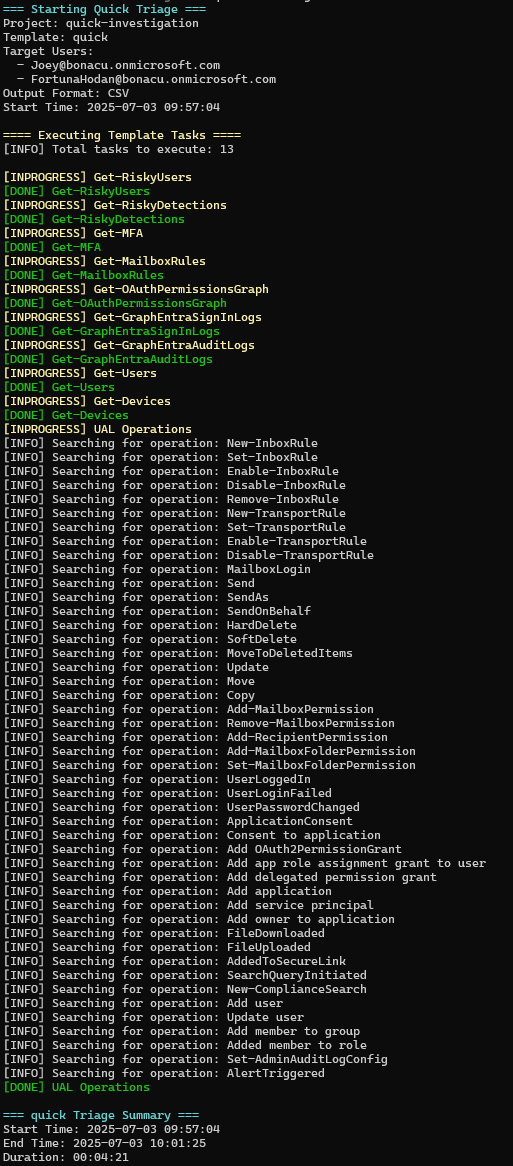Click the "[INPROGRESS] Get-Devices" line
513x1166 pixels.
pyautogui.click(x=87, y=402)
